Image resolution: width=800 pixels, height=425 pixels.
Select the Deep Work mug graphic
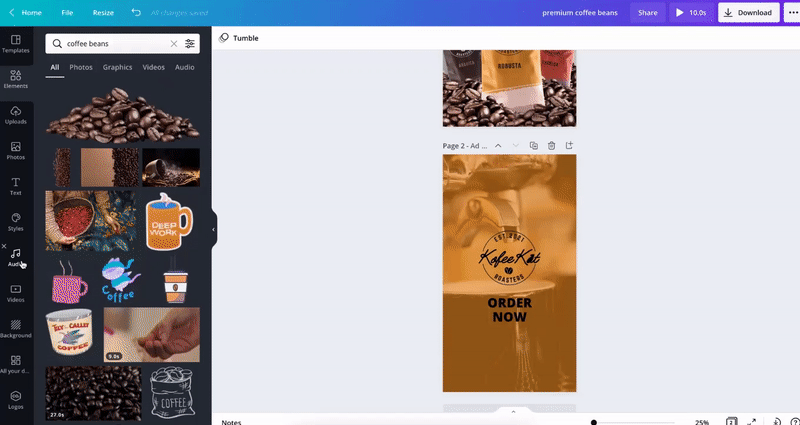[x=169, y=221]
